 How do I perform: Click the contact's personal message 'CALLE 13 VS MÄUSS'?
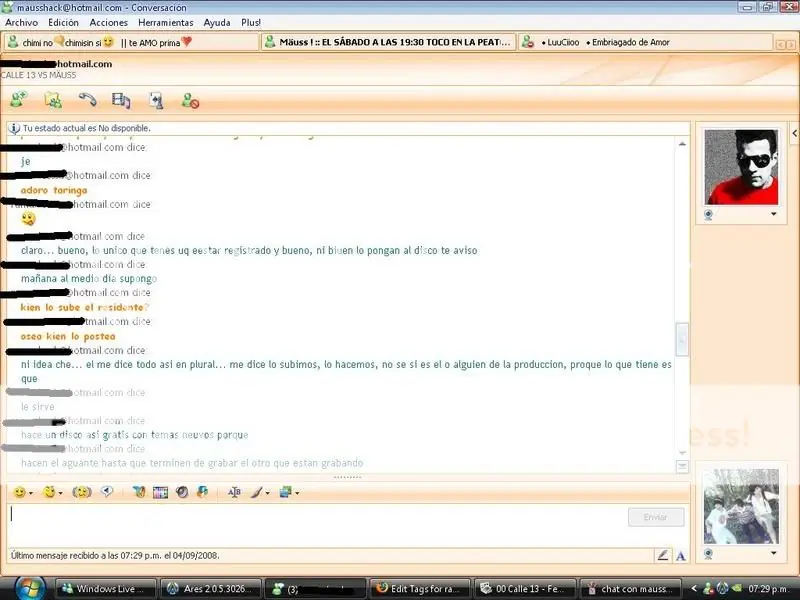[x=38, y=75]
